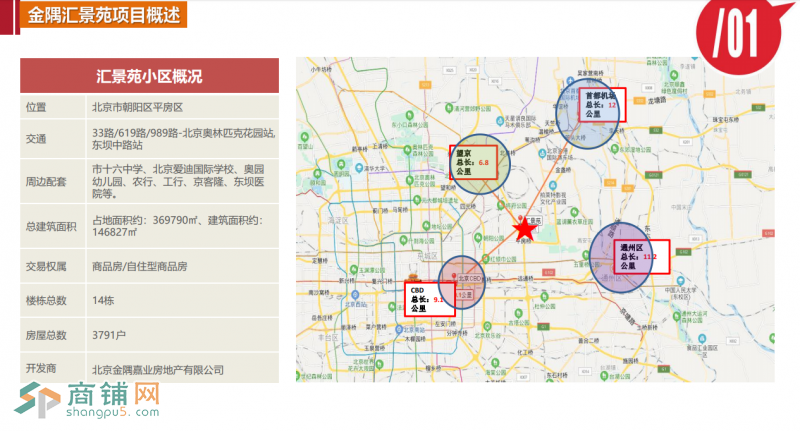Click the 位置 row label
The height and width of the screenshot is (431, 800).
36,107
